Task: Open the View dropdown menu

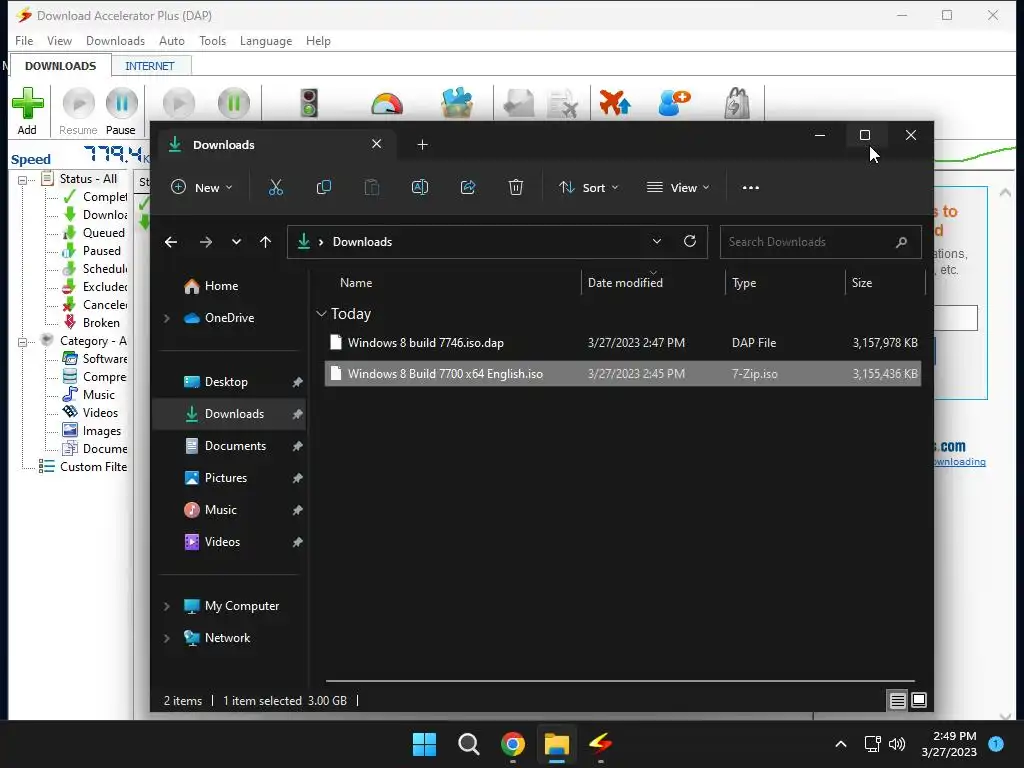Action: point(678,187)
